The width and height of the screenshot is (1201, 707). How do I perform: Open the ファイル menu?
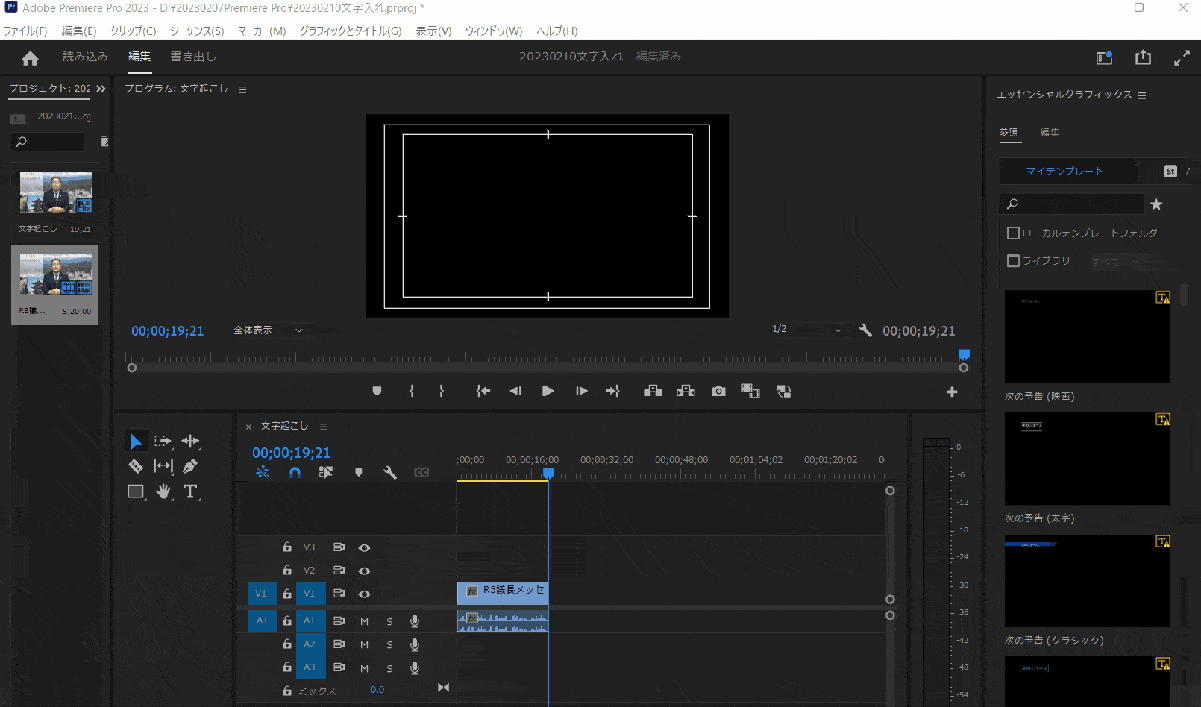tap(25, 31)
